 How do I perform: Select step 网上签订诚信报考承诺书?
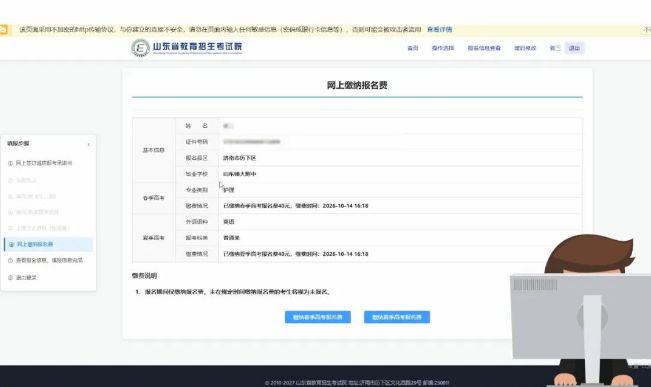click(x=44, y=163)
